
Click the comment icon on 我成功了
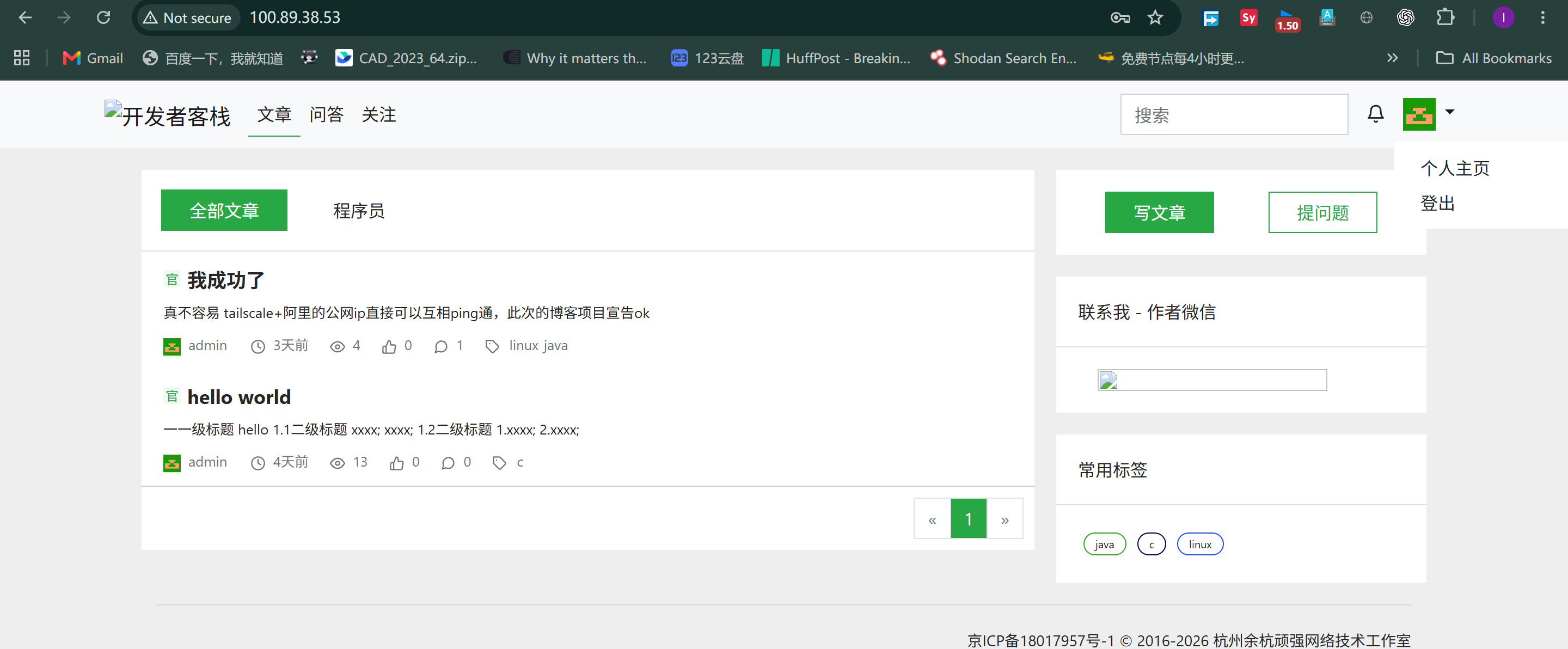point(440,346)
